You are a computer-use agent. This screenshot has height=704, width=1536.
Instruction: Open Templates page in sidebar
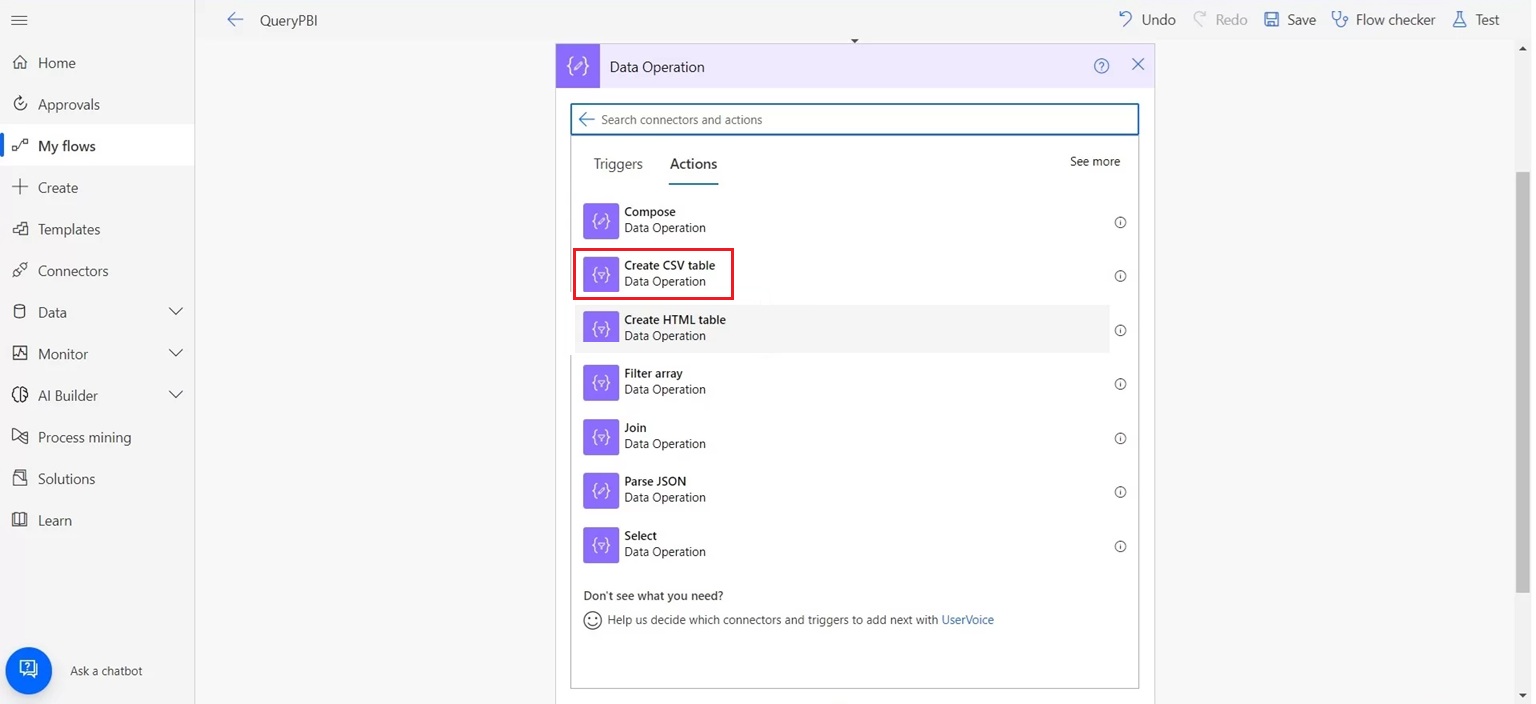pos(97,229)
